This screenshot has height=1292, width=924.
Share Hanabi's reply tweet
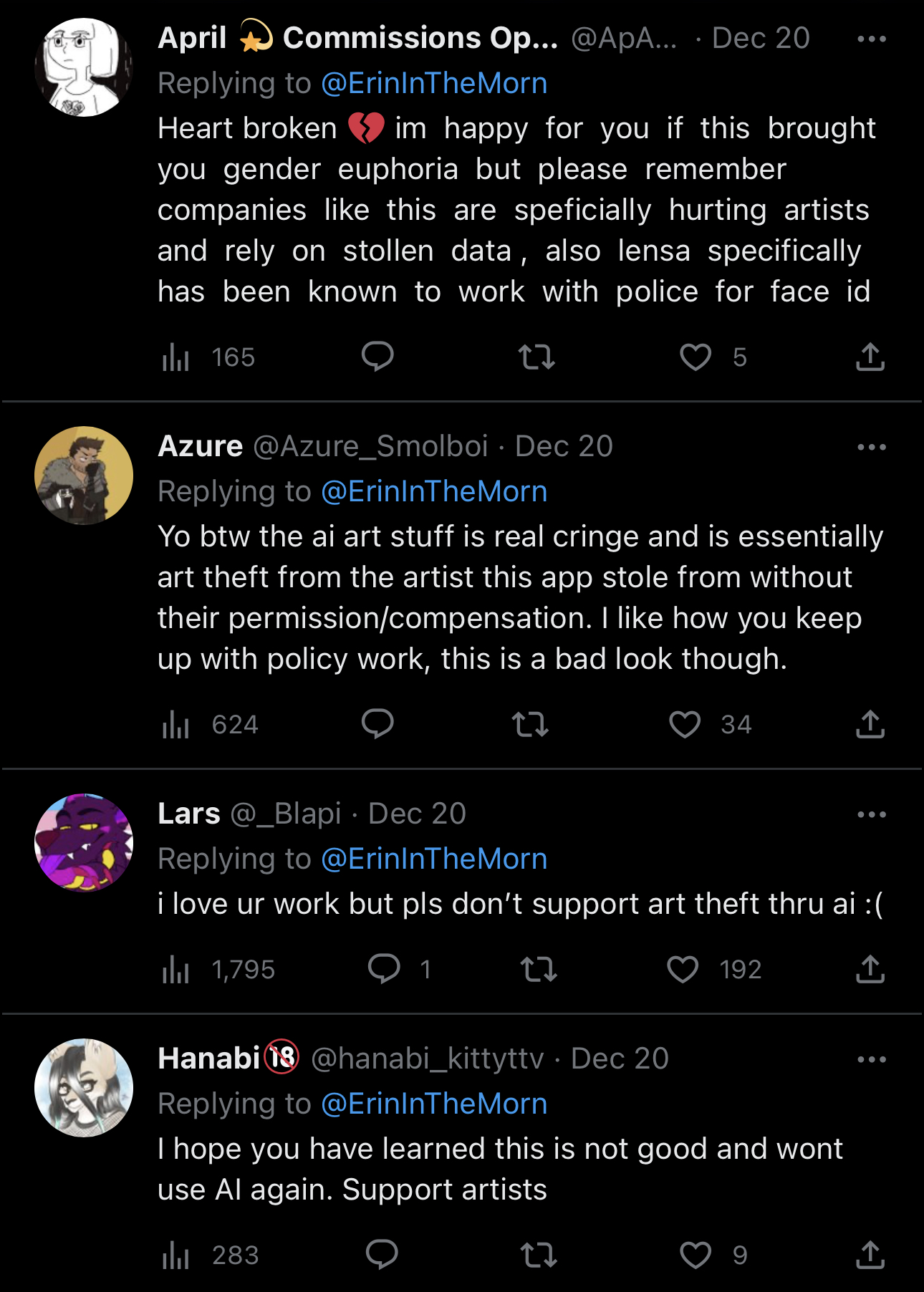pos(870,1255)
